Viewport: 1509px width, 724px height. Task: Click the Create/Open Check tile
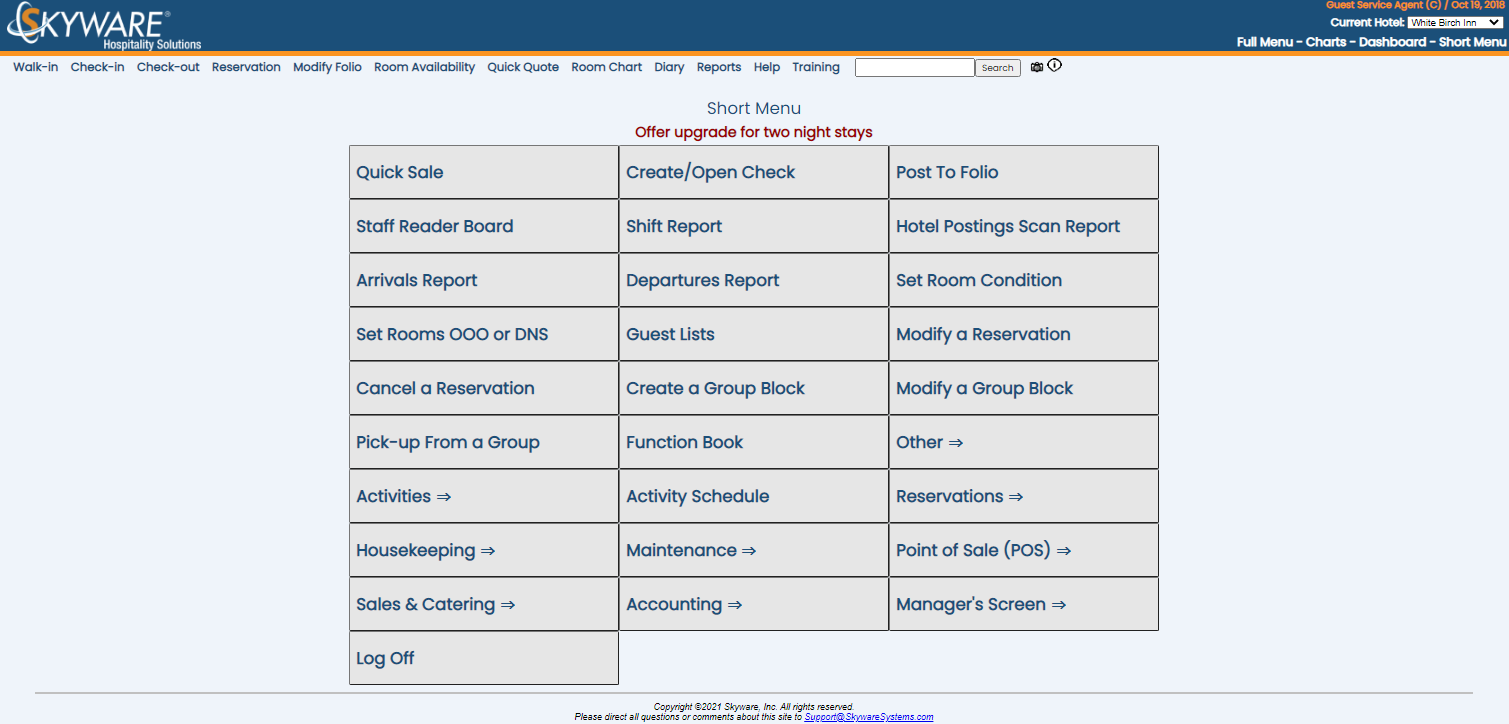coord(754,172)
